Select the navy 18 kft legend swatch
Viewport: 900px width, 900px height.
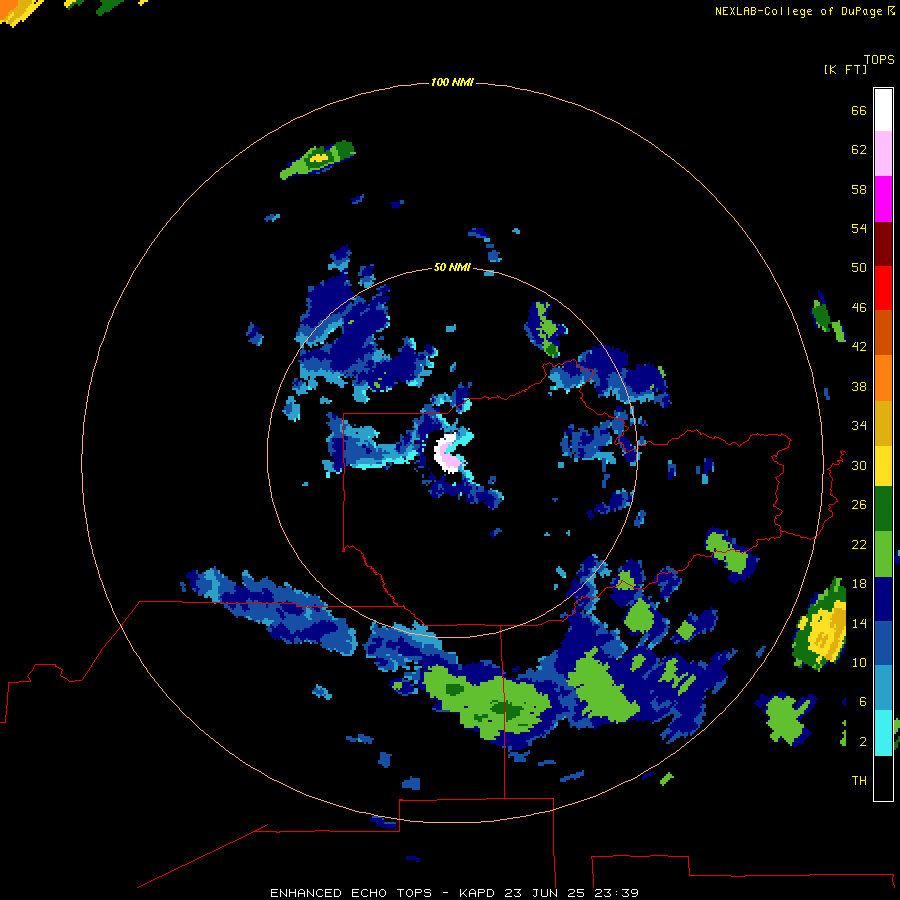pyautogui.click(x=883, y=599)
